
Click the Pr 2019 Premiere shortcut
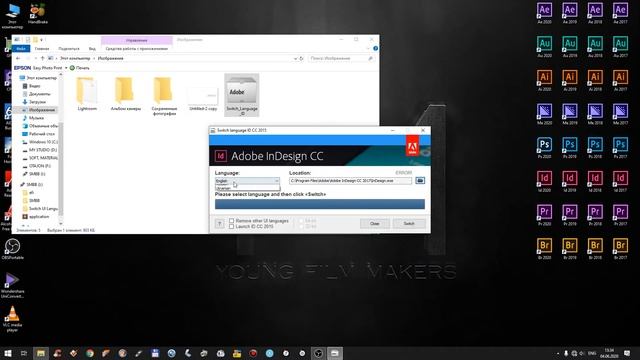point(570,215)
